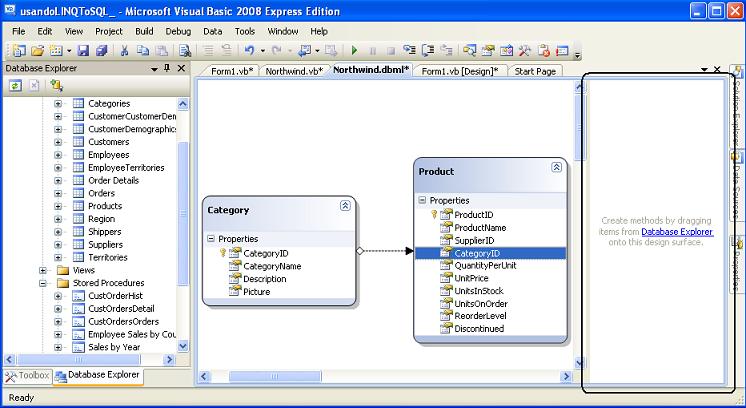Click the Add New Item icon
The height and width of the screenshot is (408, 746).
tap(56, 50)
